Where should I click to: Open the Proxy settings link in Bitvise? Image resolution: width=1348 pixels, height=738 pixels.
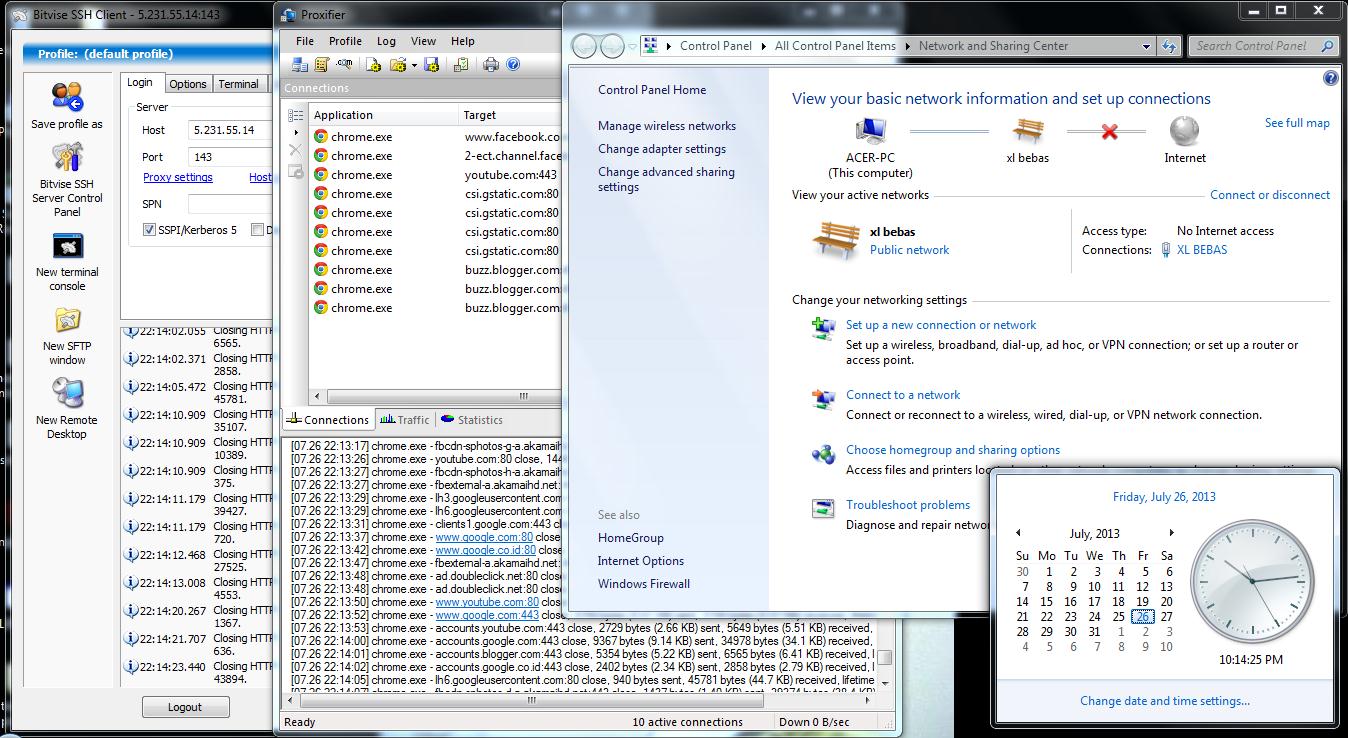[178, 177]
